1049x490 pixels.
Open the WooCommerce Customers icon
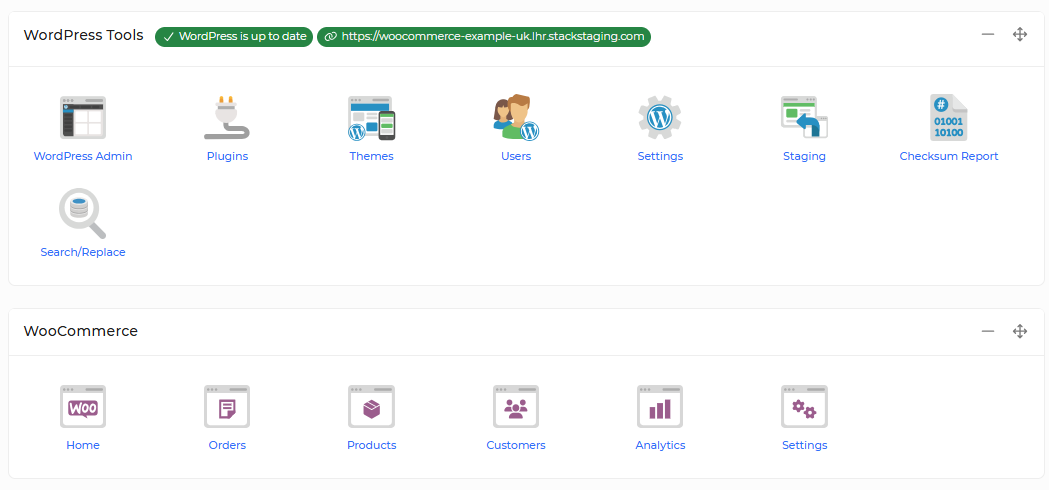[516, 406]
